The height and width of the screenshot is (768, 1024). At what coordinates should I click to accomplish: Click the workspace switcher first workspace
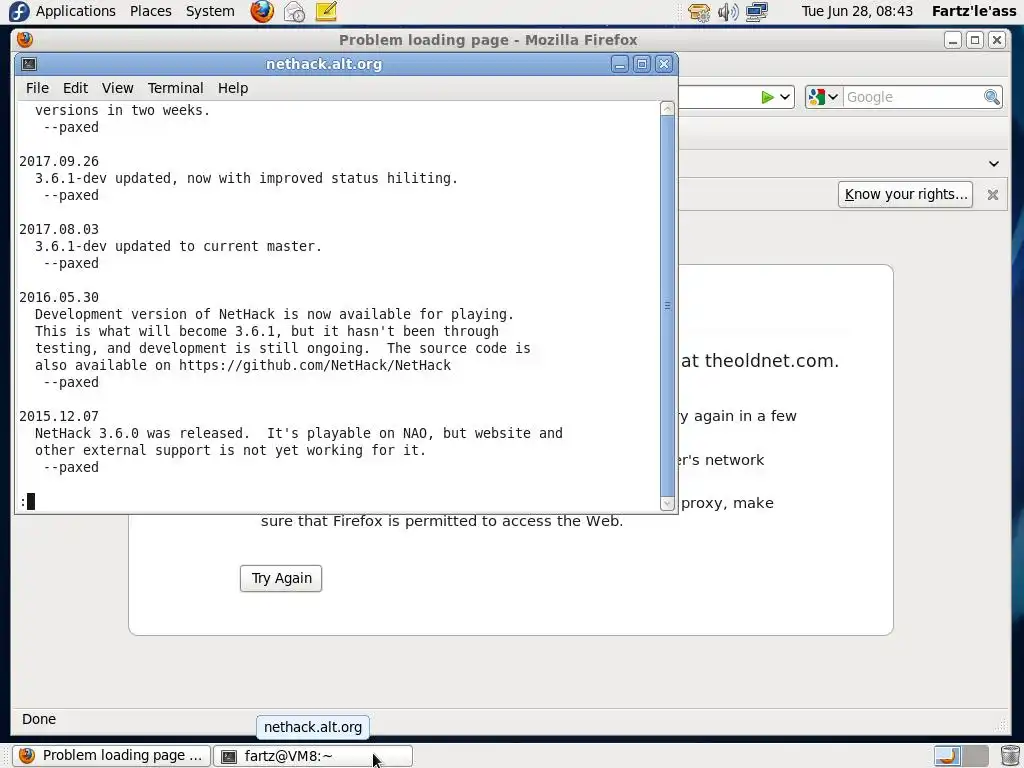pyautogui.click(x=947, y=756)
